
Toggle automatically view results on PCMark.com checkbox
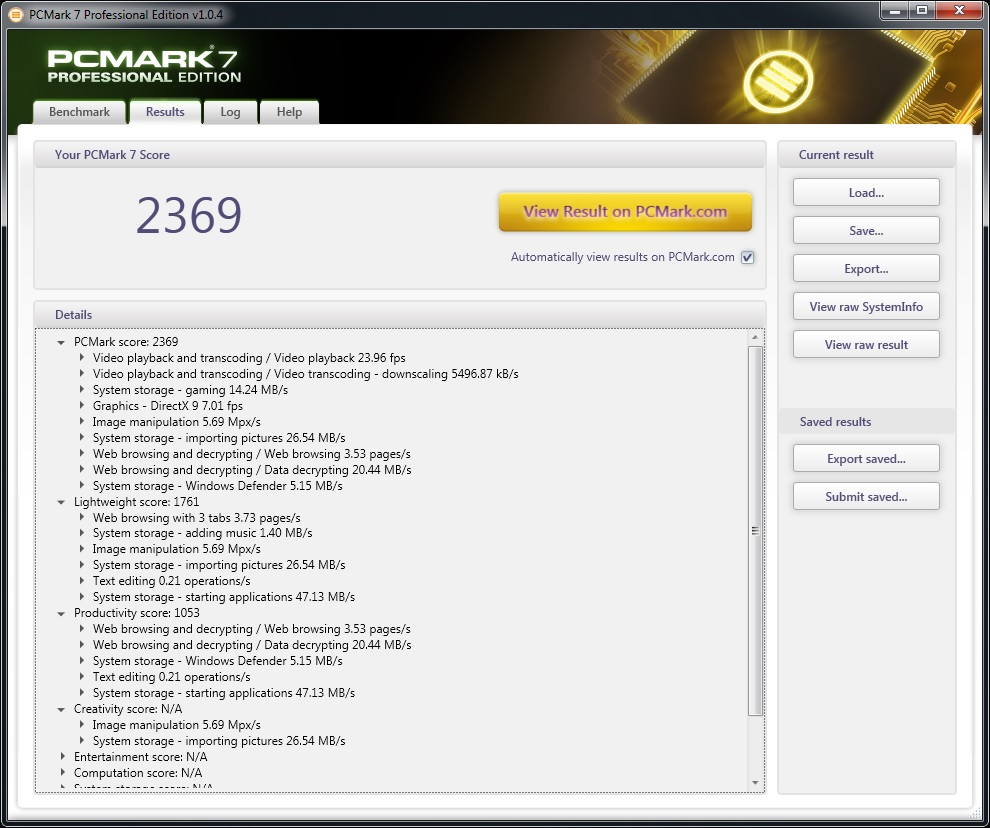[x=748, y=257]
